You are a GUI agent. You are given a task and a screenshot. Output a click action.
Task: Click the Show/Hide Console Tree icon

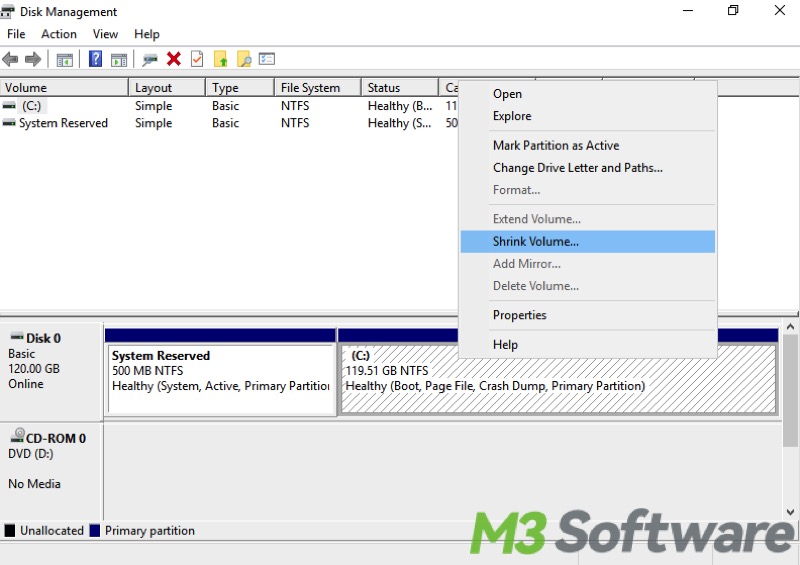[x=65, y=60]
